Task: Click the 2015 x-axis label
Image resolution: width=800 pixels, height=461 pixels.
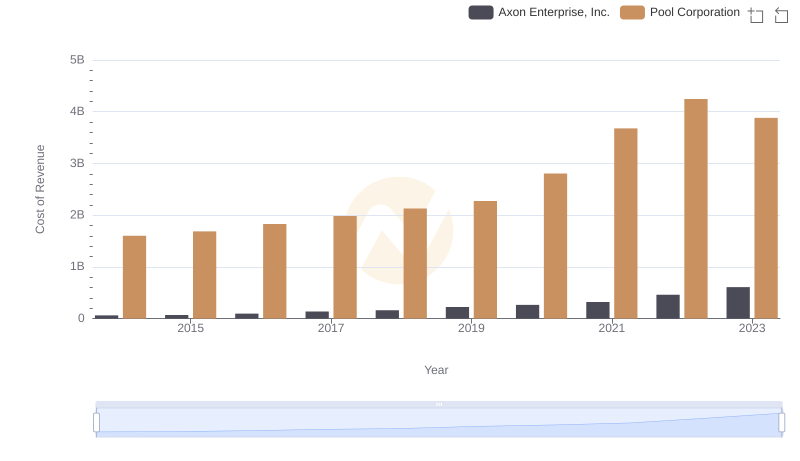Action: coord(190,328)
